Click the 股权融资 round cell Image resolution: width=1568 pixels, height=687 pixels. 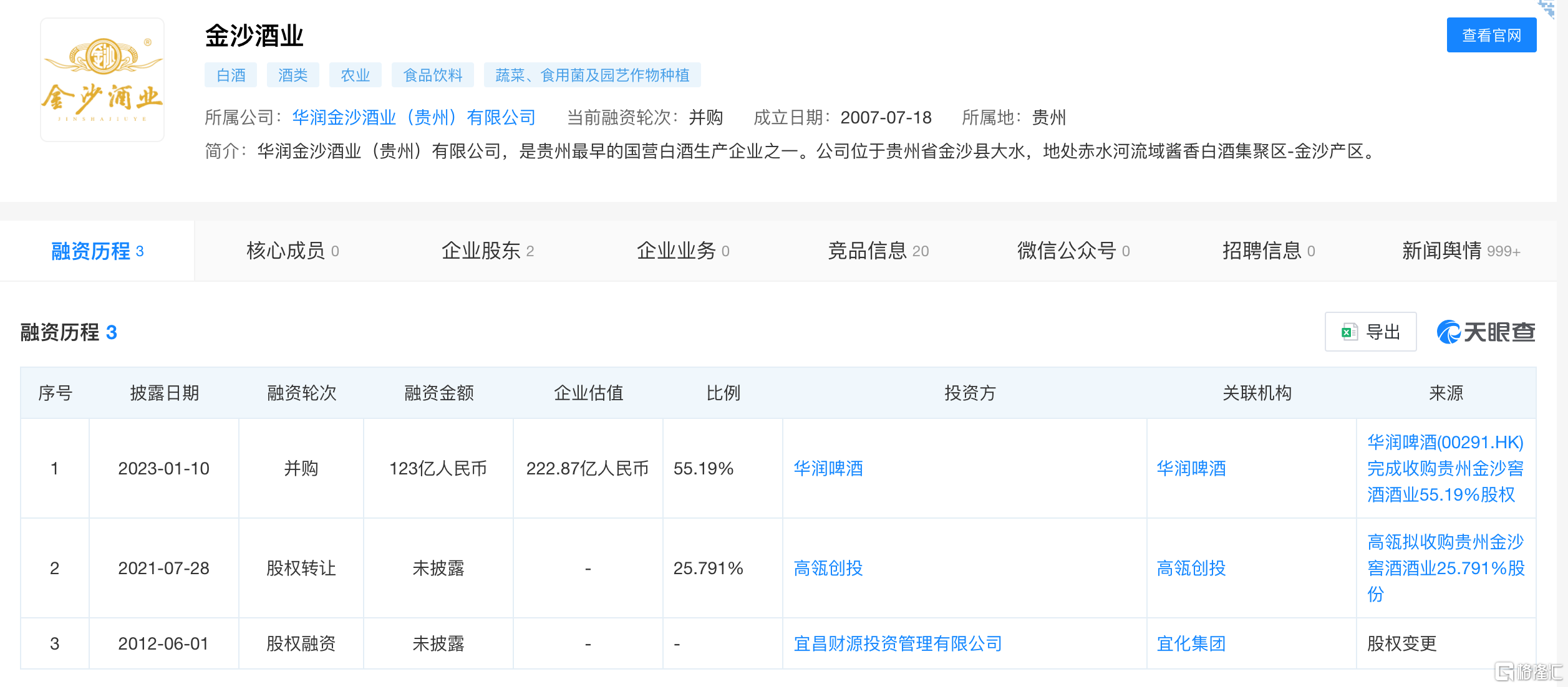click(301, 643)
